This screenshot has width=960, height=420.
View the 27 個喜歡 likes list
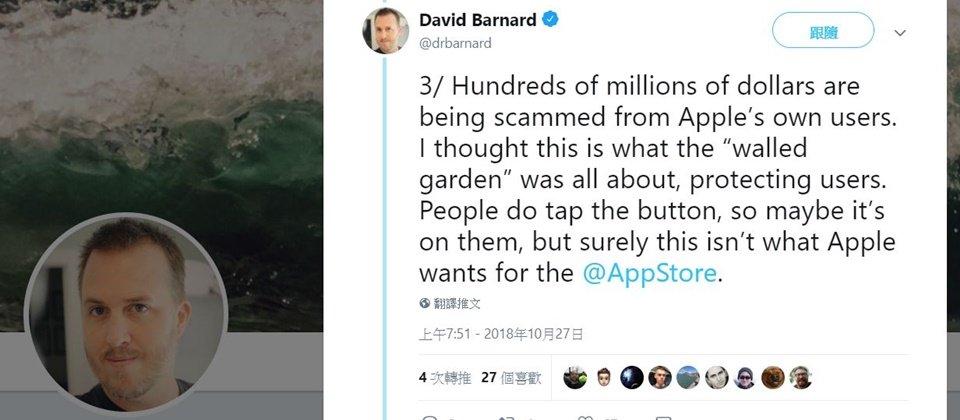click(511, 378)
